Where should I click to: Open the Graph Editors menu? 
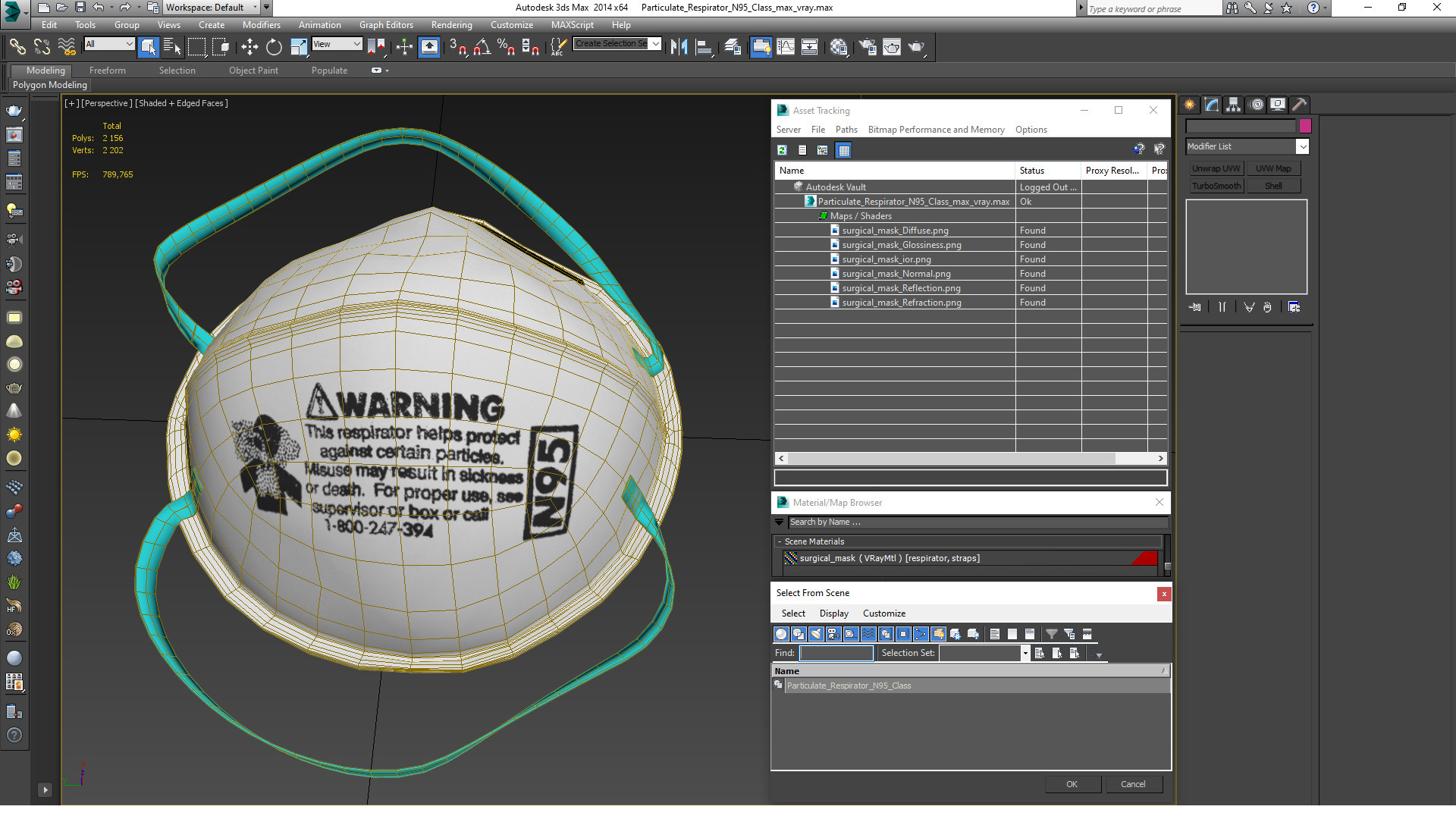[x=386, y=25]
